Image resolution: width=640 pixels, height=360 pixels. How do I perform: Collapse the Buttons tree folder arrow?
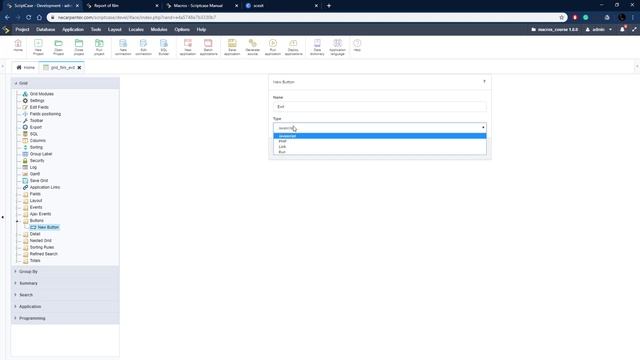pyautogui.click(x=18, y=221)
